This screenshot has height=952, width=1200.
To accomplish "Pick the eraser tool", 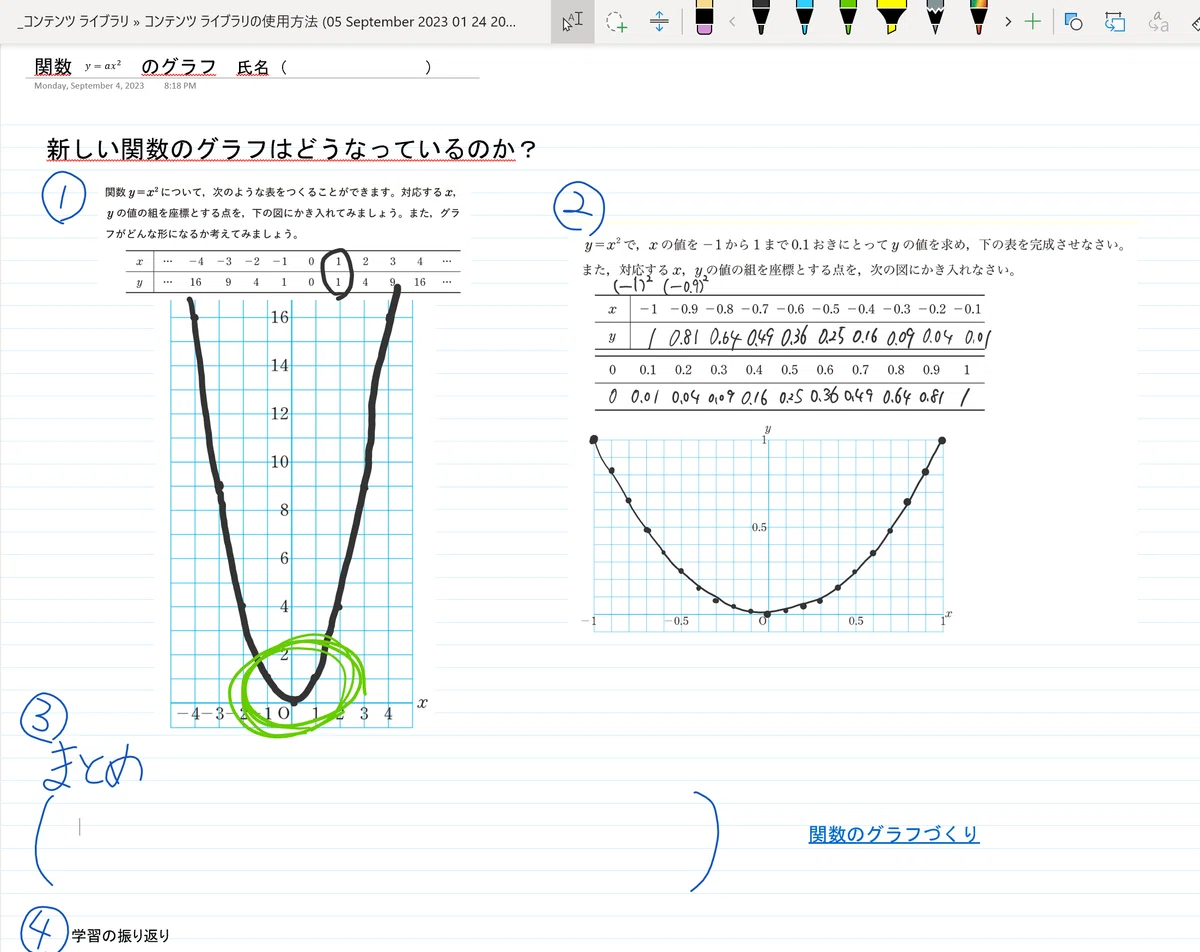I will tap(703, 17).
